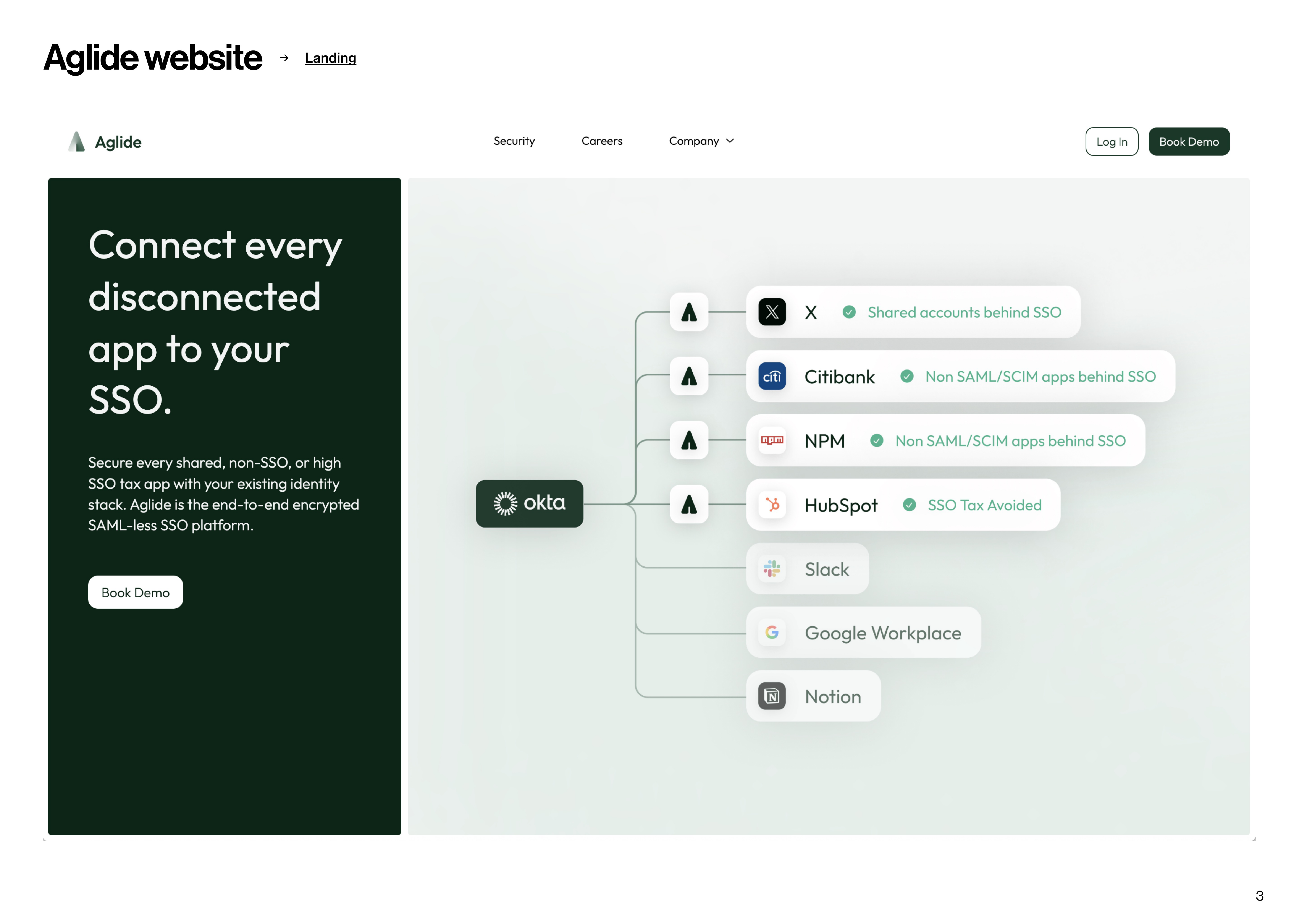Click the dark Book Demo button in the header
Viewport: 1299px width, 924px height.
(x=1189, y=142)
